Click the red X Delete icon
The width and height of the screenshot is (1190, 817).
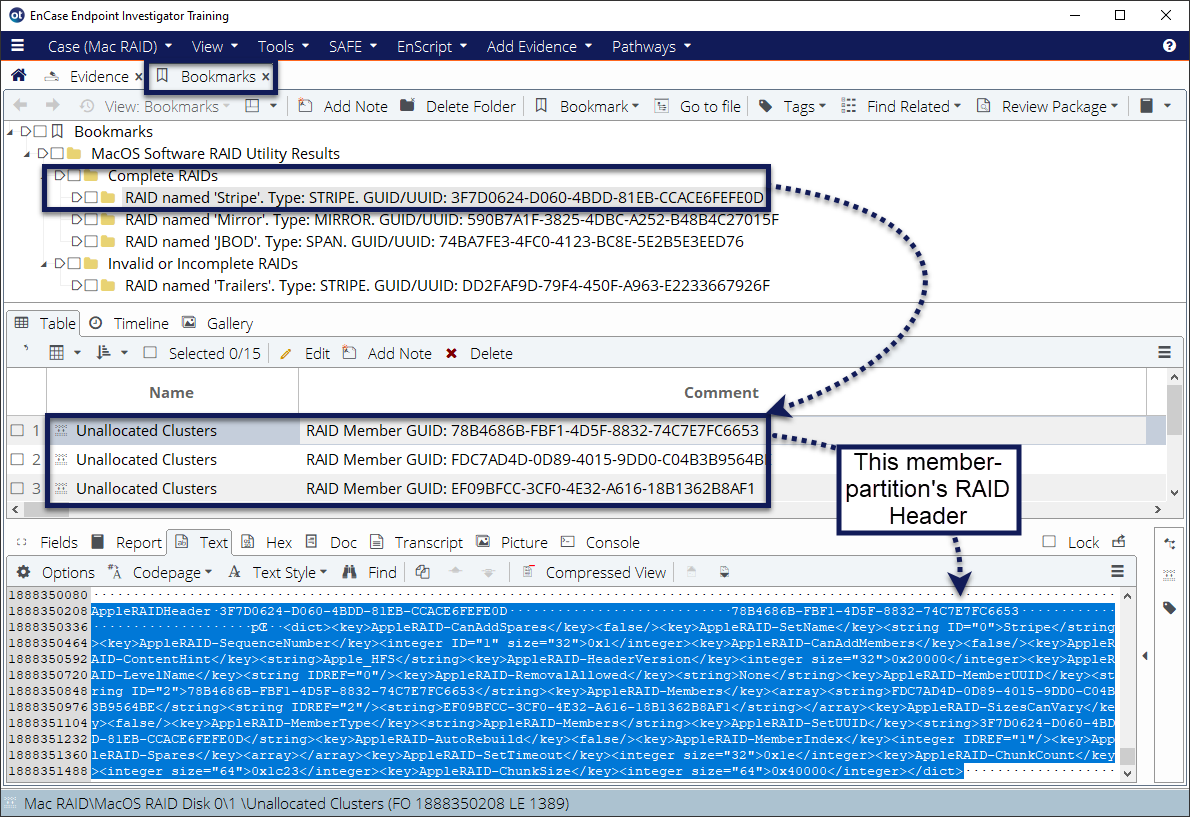coord(452,354)
